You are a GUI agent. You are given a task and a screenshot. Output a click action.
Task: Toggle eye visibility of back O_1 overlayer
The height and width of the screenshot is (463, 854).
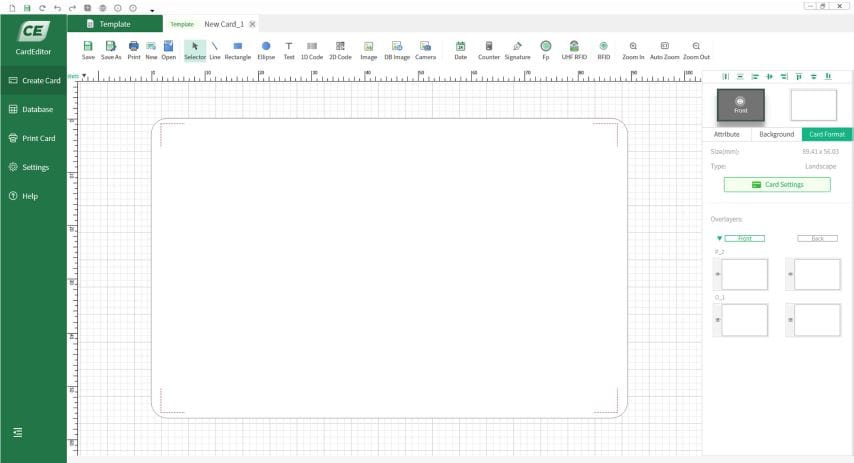point(790,320)
